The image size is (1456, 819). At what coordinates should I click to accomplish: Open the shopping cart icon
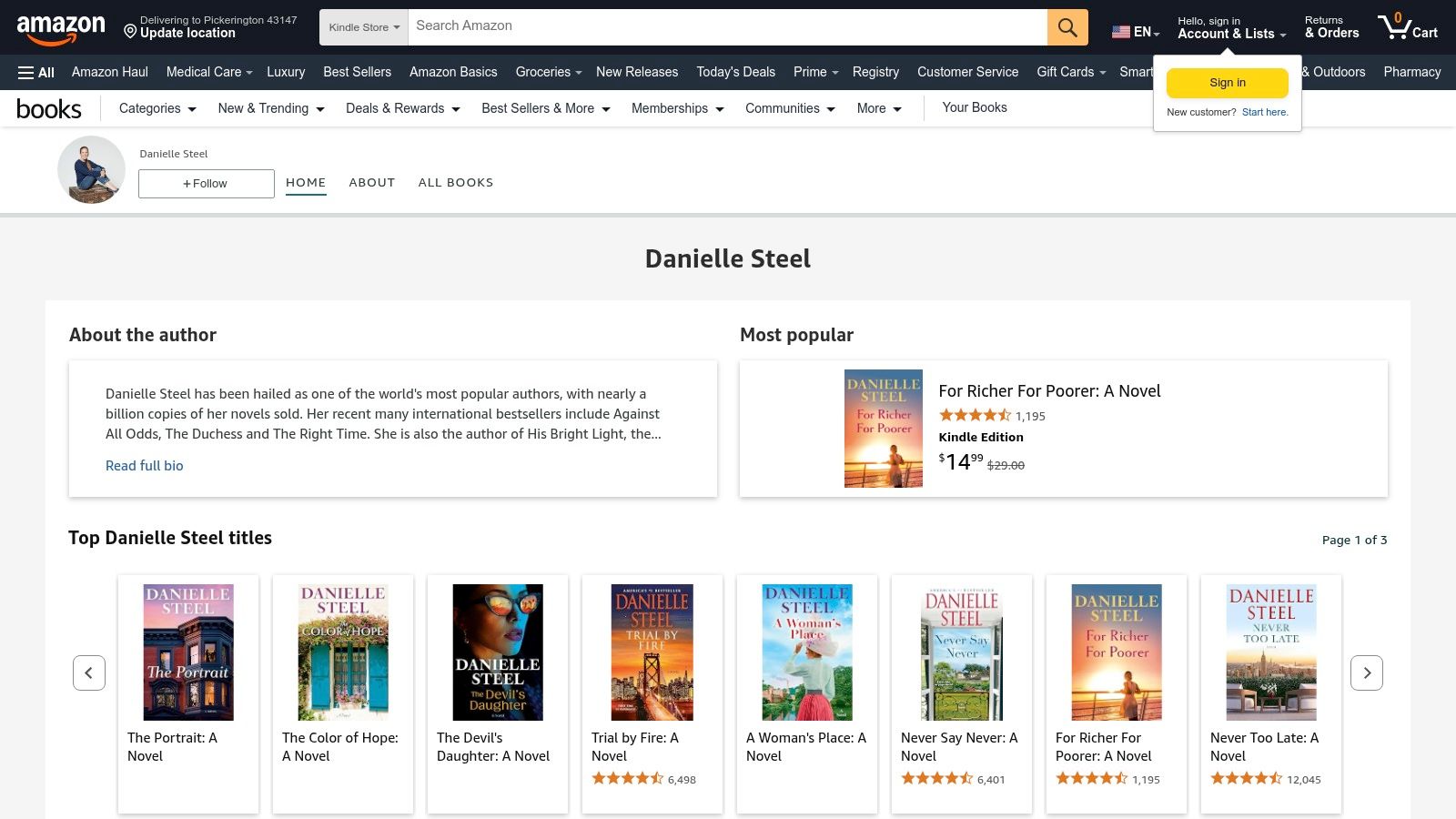tap(1407, 26)
